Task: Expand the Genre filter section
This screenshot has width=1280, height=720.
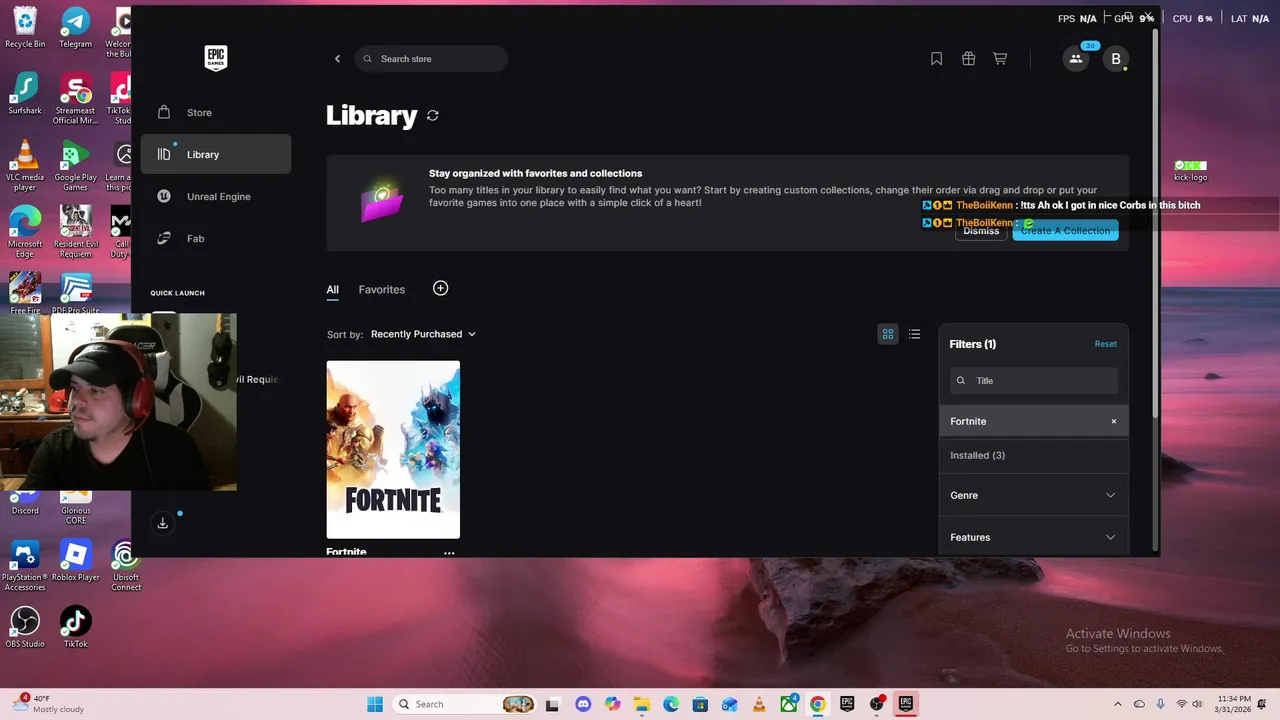Action: [x=1034, y=495]
